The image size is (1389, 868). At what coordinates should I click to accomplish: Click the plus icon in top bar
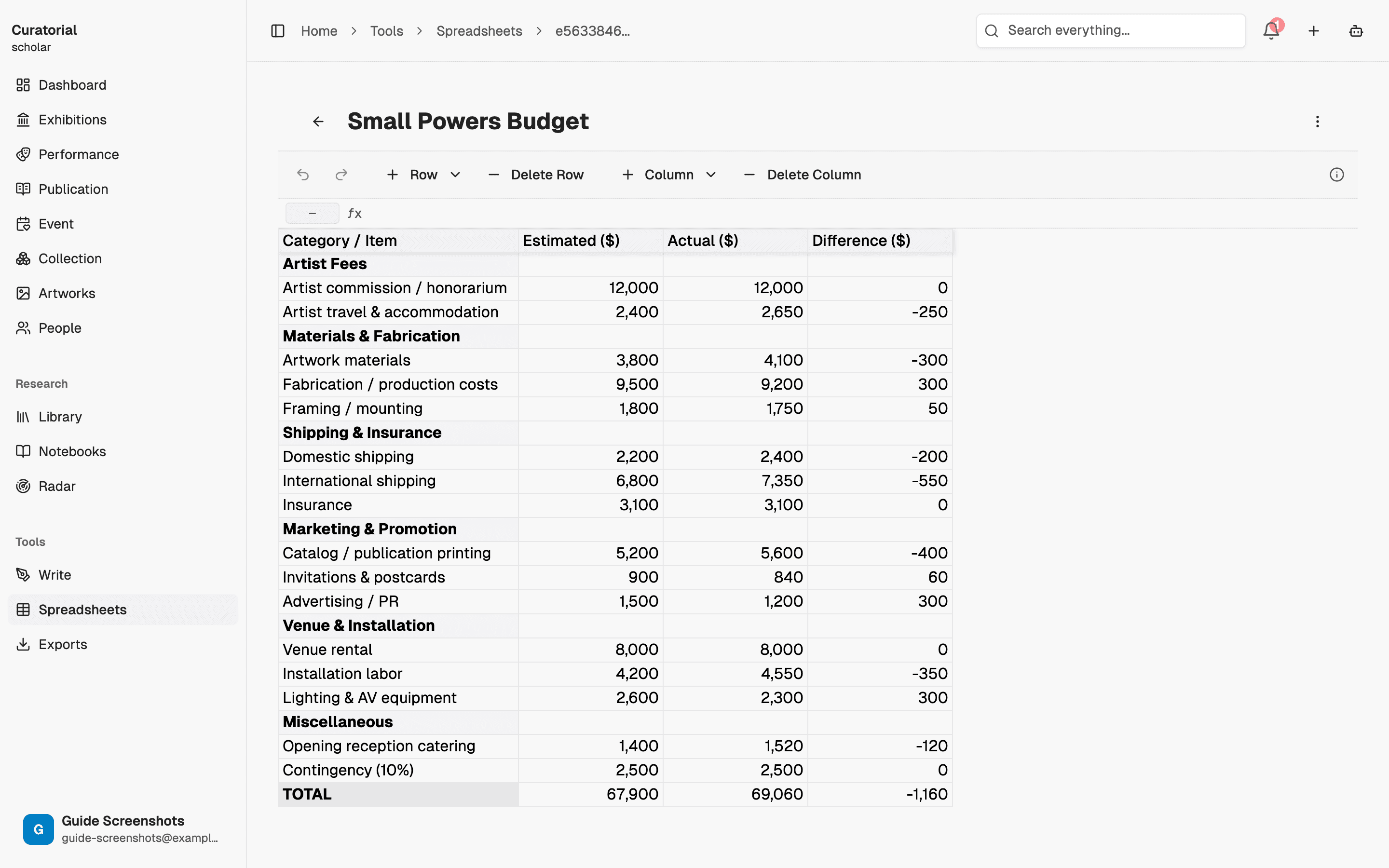click(1314, 31)
